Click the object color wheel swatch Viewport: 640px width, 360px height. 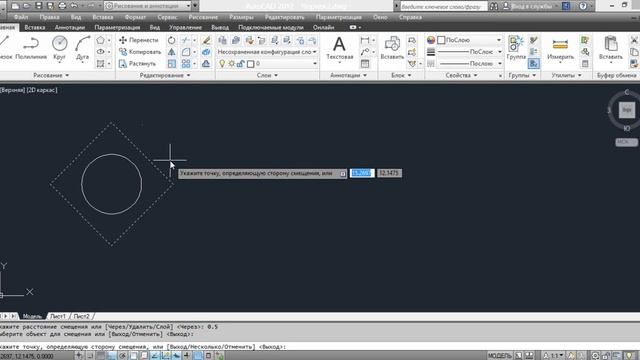coord(431,40)
